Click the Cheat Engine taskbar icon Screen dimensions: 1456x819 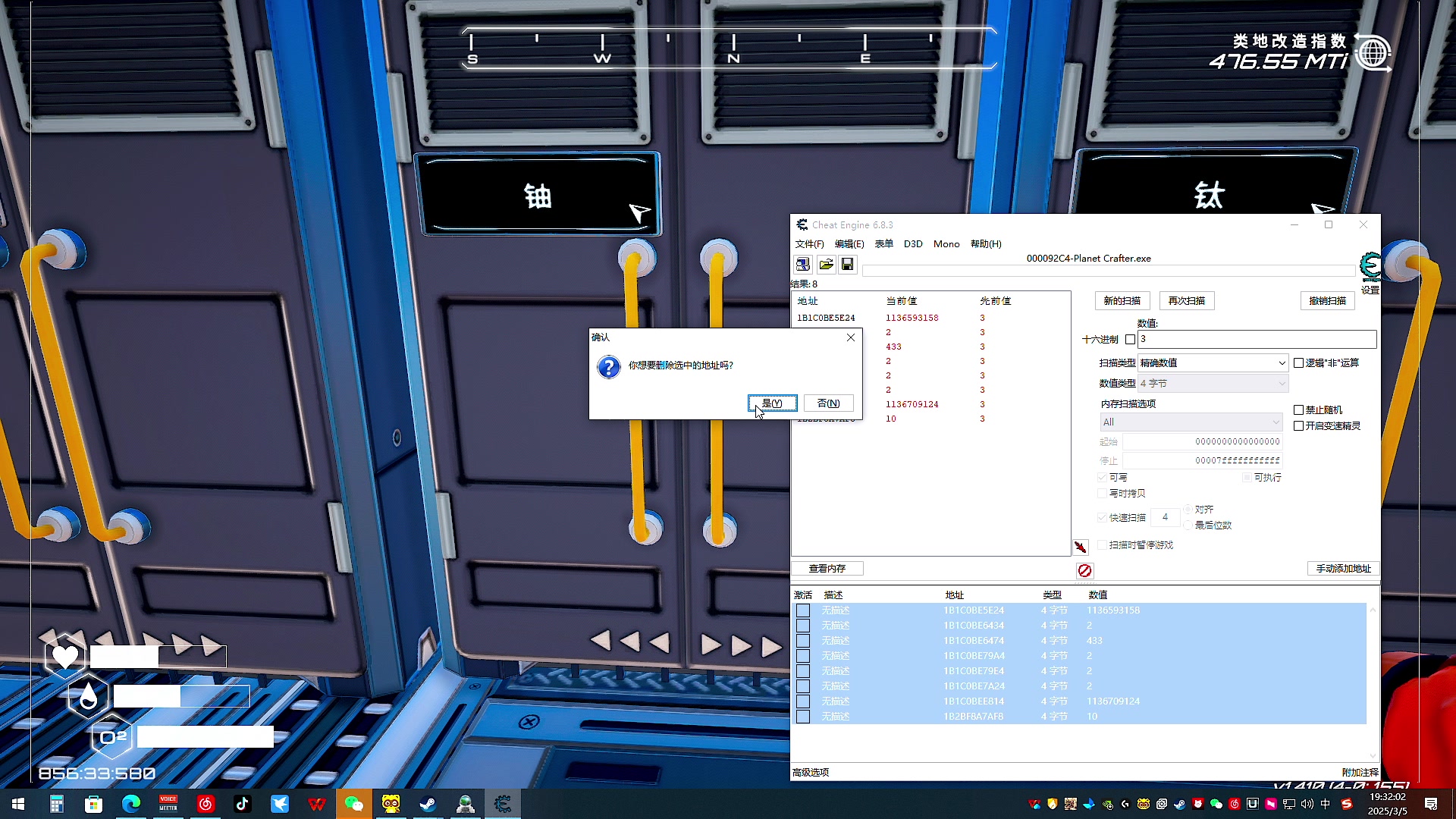pos(502,804)
